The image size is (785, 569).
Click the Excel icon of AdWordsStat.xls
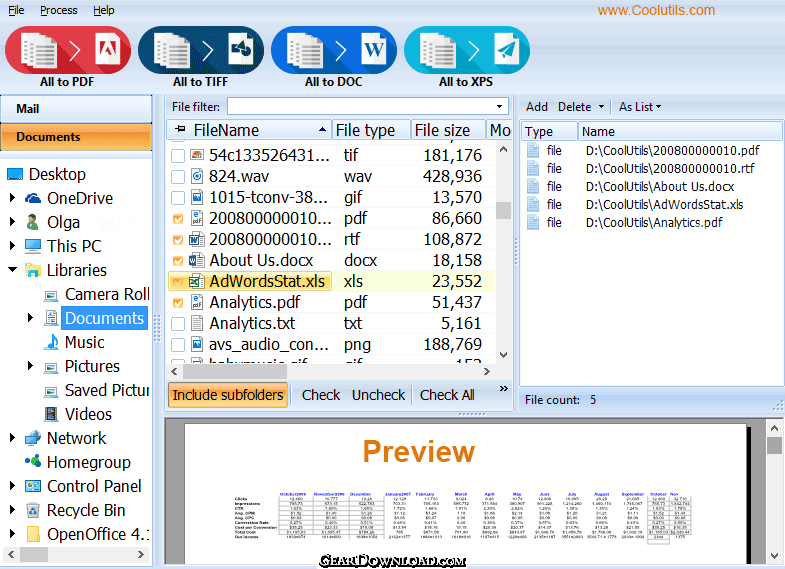click(x=197, y=281)
